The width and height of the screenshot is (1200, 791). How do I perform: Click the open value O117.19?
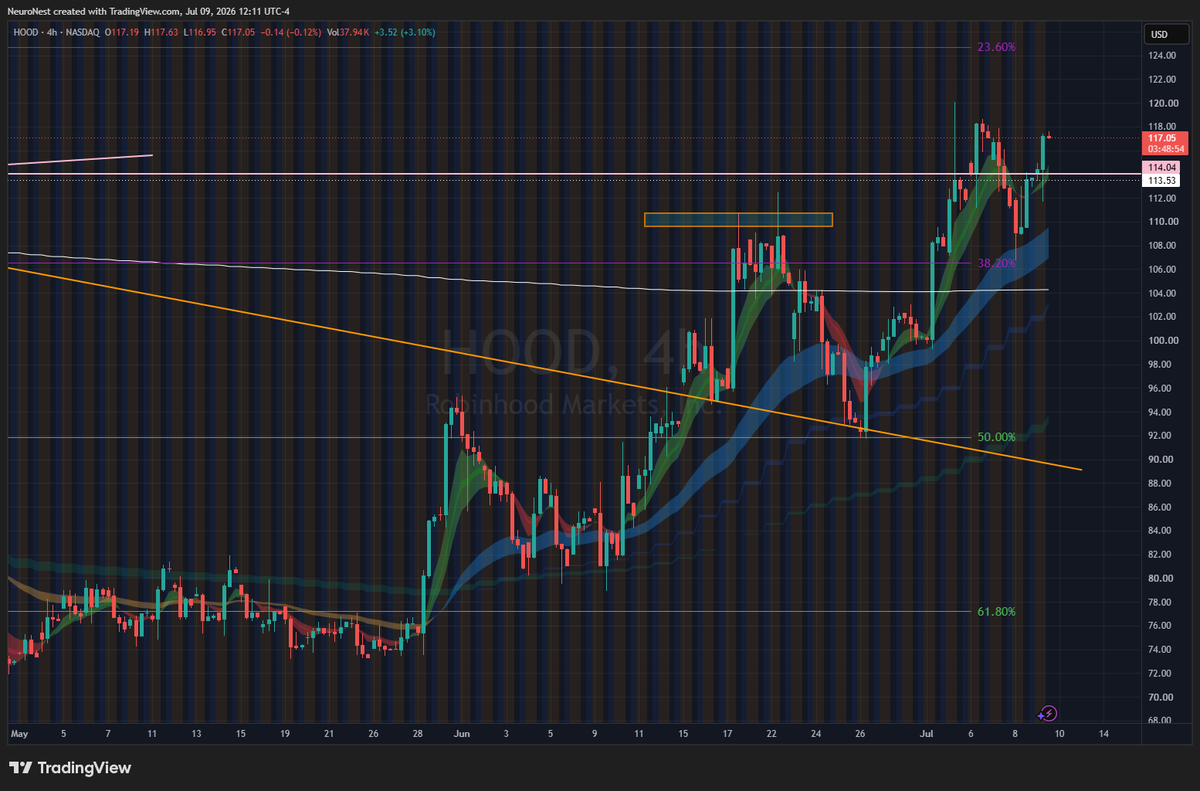pos(120,33)
